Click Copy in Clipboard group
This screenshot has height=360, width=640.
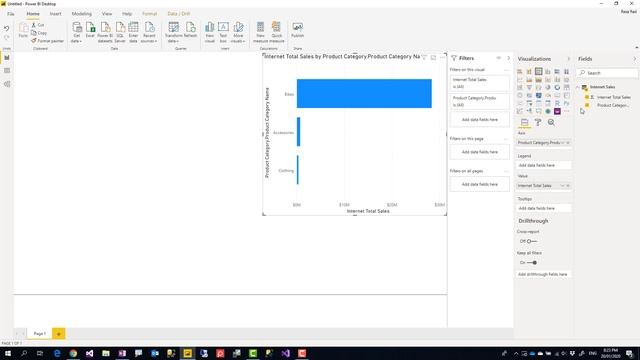tap(39, 33)
